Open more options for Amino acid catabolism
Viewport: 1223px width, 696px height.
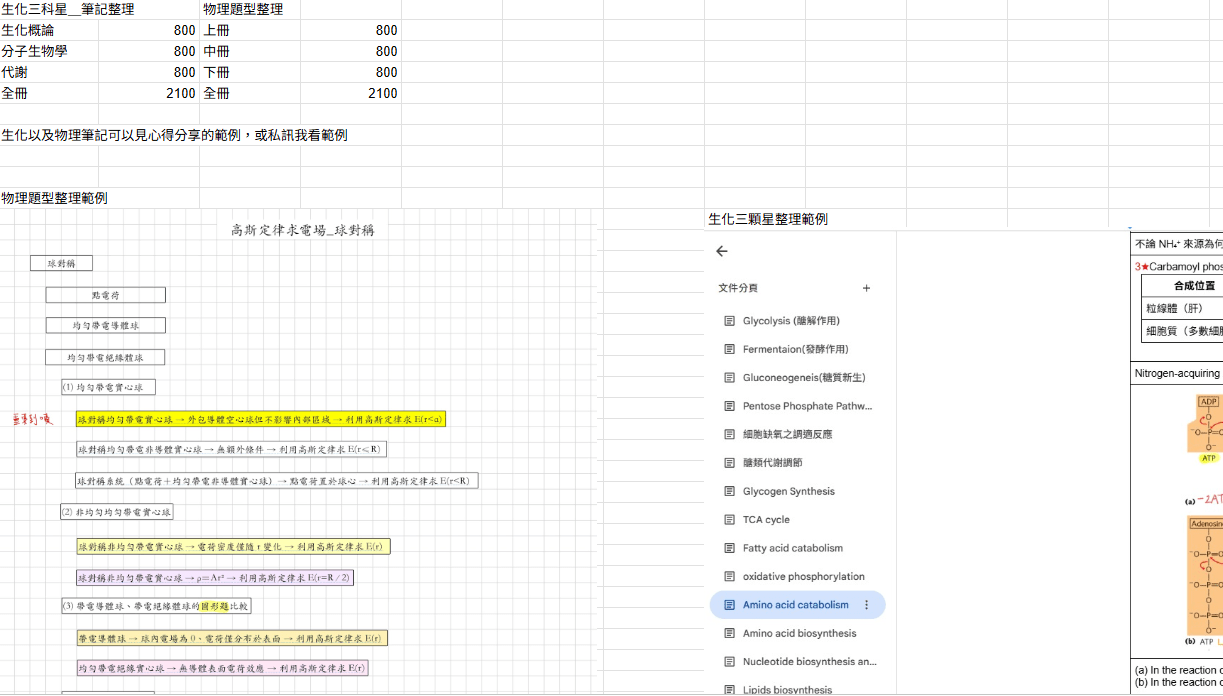[x=866, y=605]
